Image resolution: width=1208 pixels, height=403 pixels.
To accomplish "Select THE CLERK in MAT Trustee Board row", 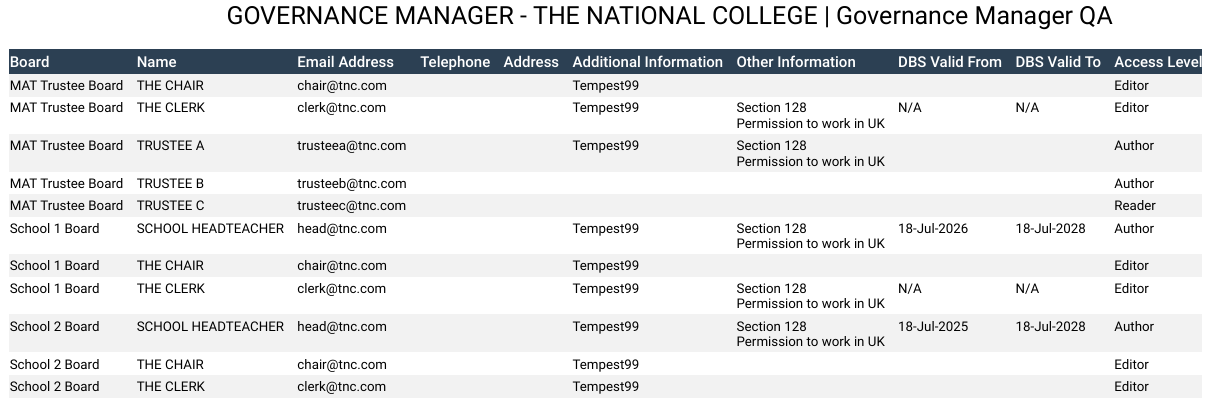I will 170,108.
